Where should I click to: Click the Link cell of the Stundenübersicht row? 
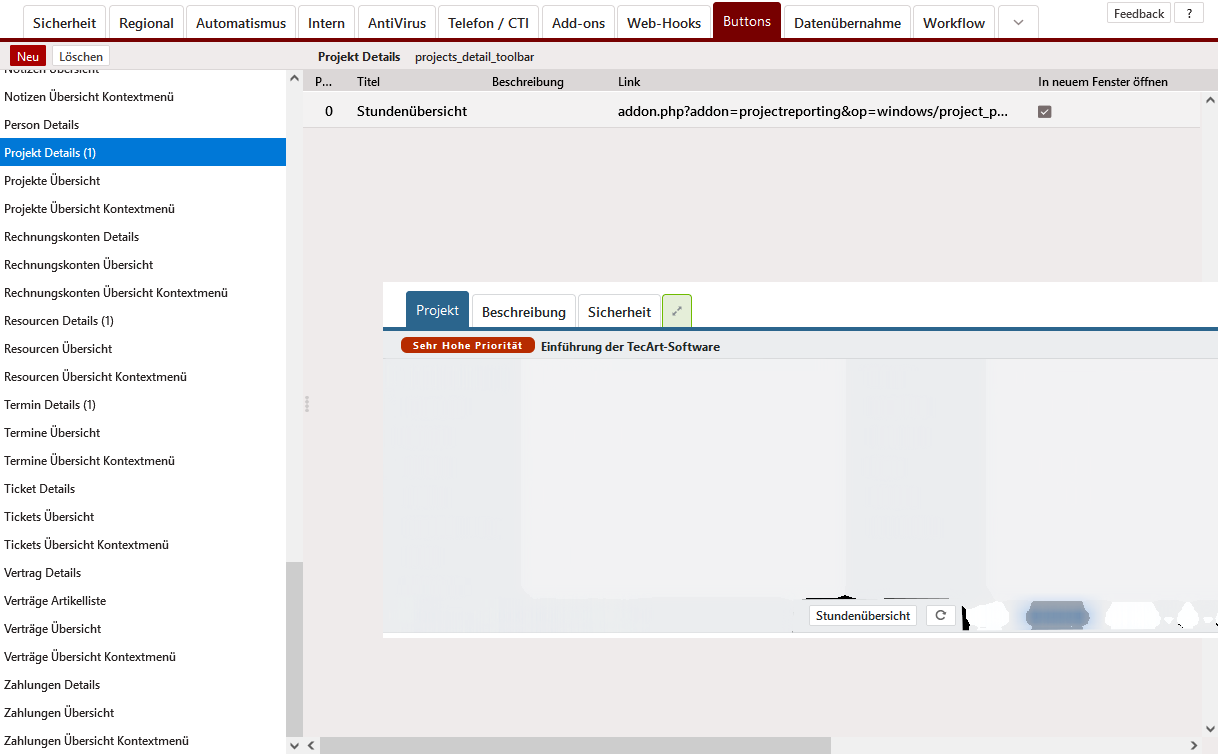click(812, 112)
